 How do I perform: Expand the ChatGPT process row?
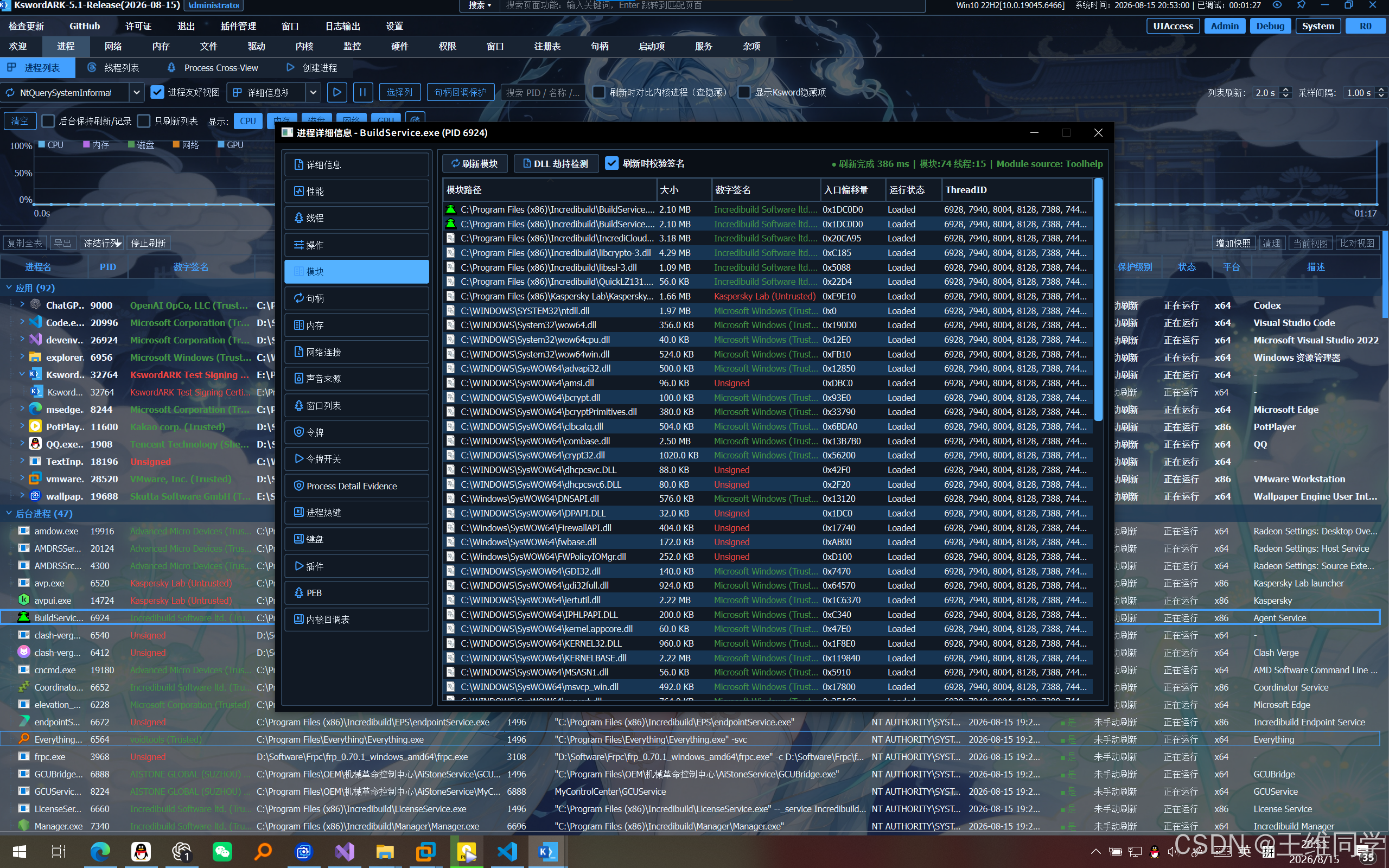click(22, 305)
